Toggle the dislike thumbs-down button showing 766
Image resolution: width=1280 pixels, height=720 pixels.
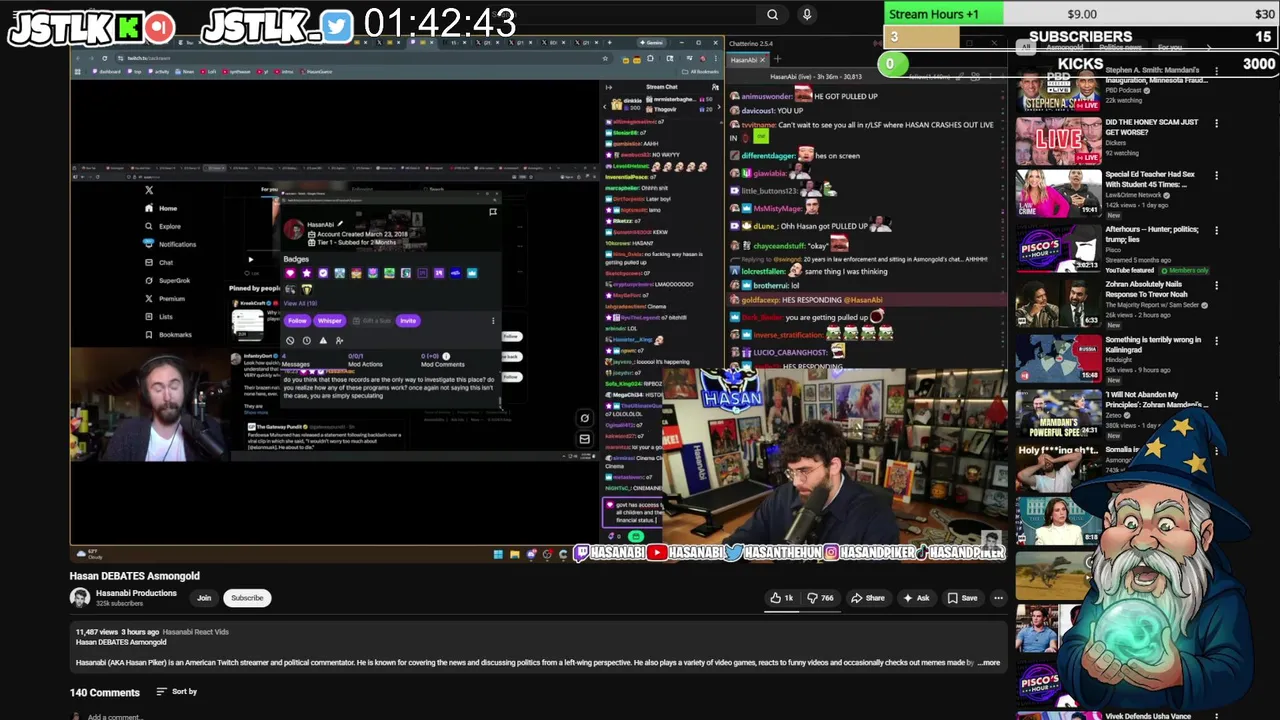click(x=820, y=598)
